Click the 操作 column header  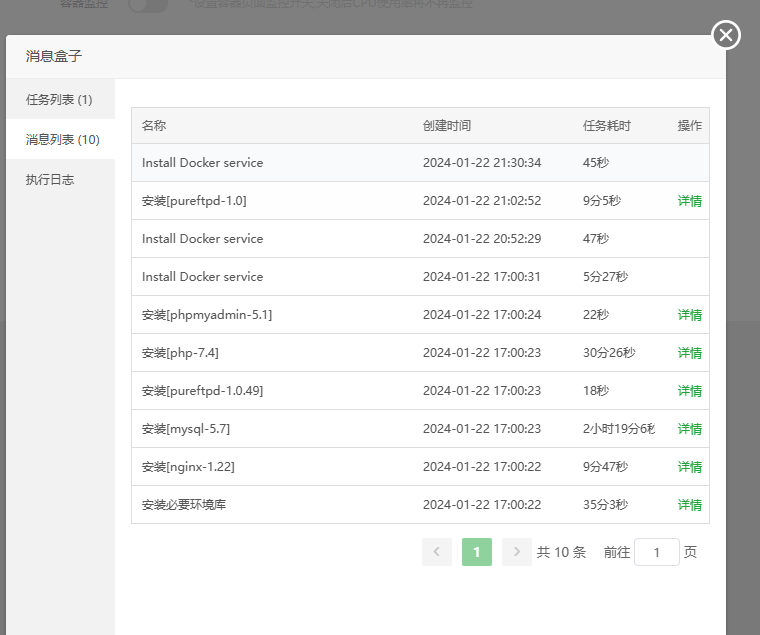[690, 126]
